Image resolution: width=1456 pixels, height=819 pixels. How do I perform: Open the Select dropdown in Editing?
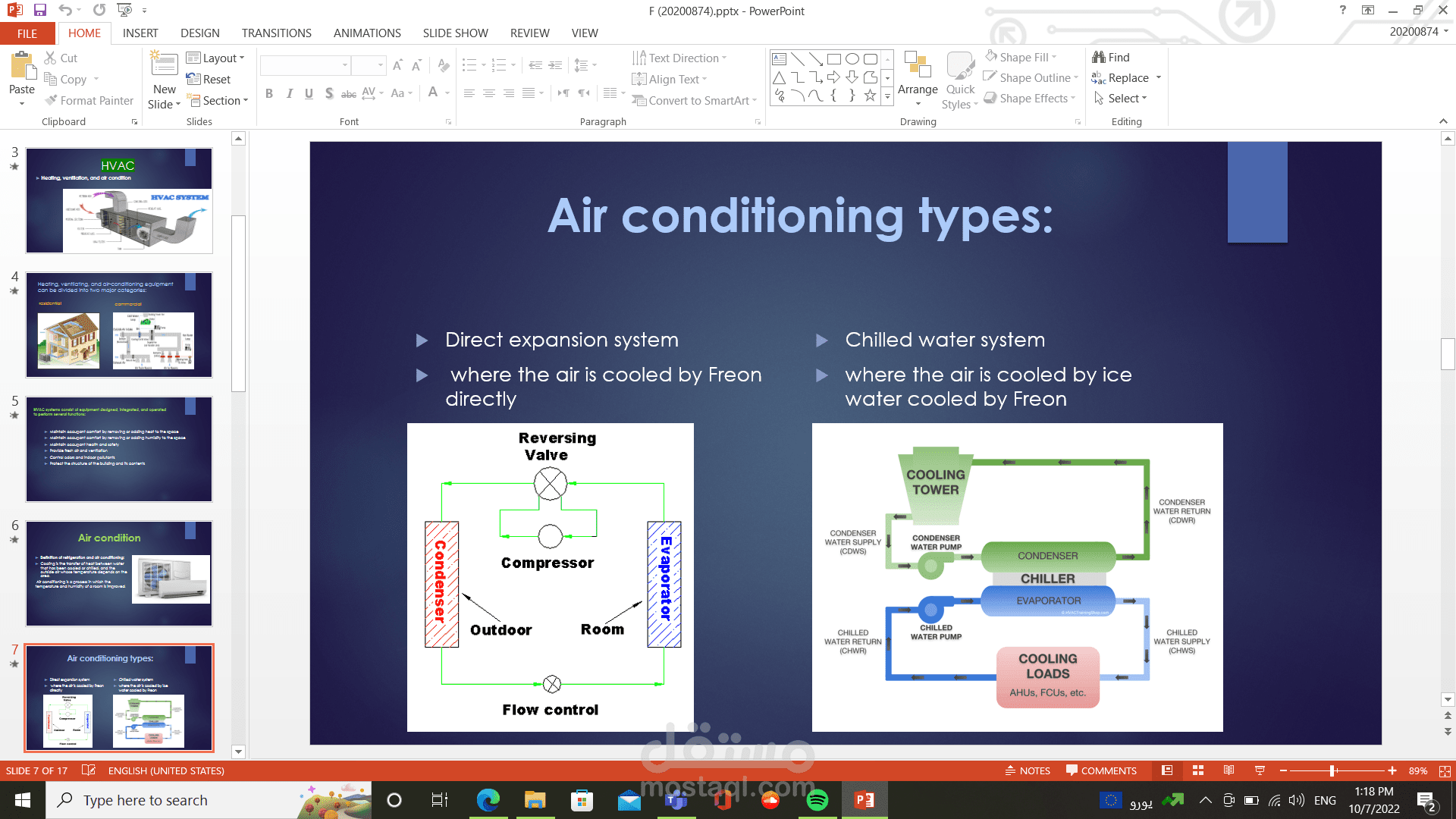coord(1121,98)
